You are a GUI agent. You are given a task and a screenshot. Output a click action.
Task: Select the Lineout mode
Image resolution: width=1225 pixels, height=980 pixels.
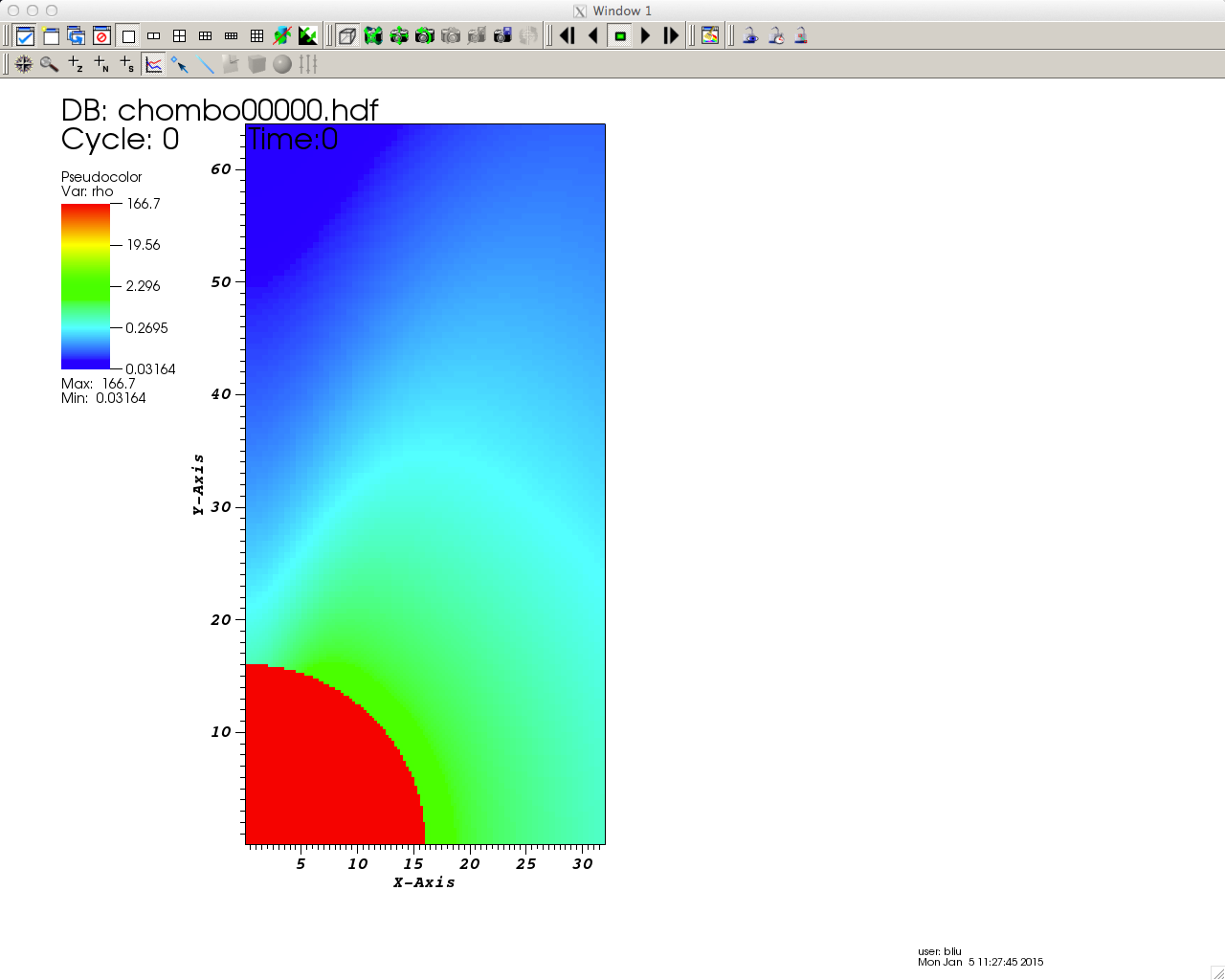click(x=153, y=64)
